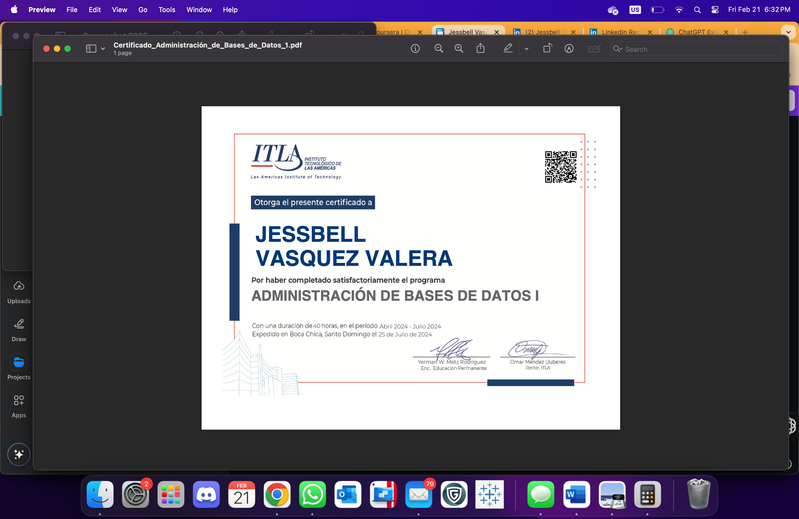Screen dimensions: 799x519
Task: Click the Projects sidebar button
Action: click(x=19, y=368)
